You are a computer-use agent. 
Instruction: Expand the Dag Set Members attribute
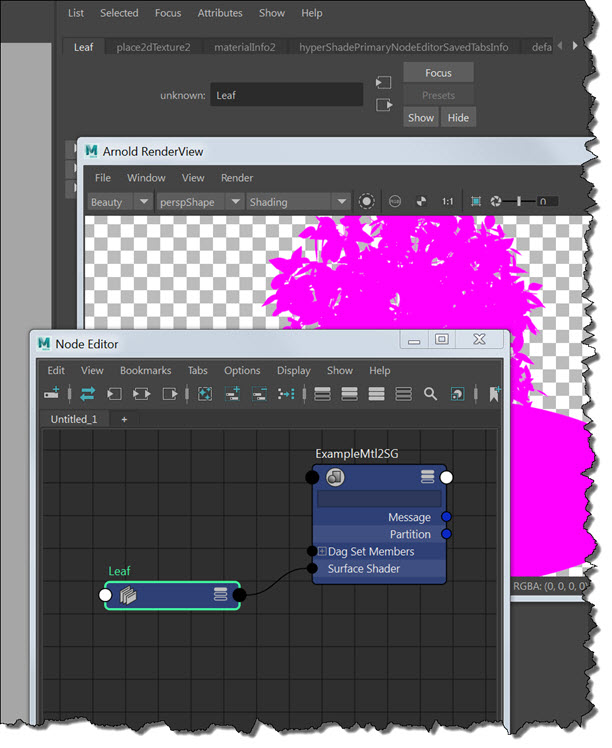tap(322, 552)
